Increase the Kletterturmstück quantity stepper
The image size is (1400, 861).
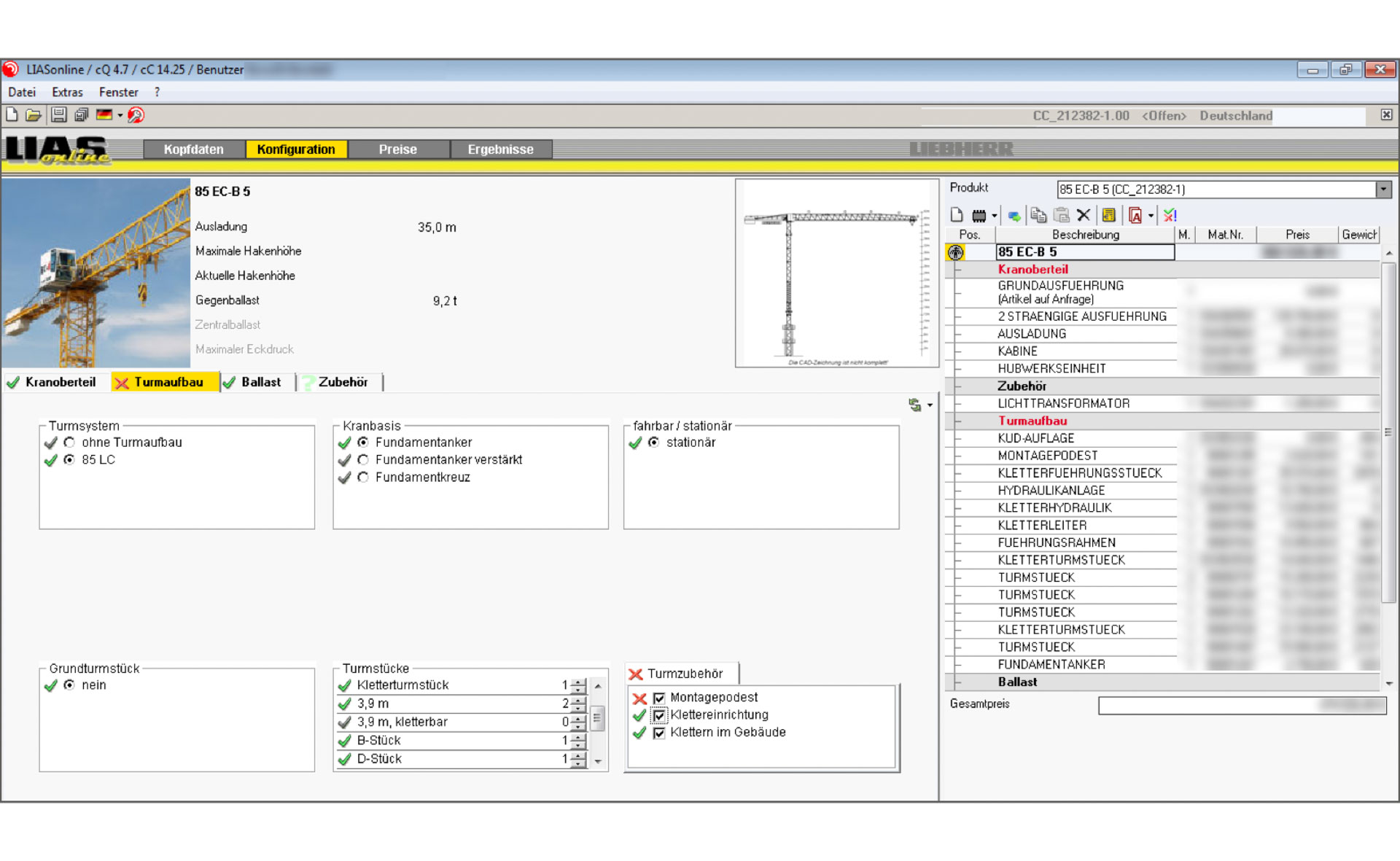pyautogui.click(x=578, y=682)
